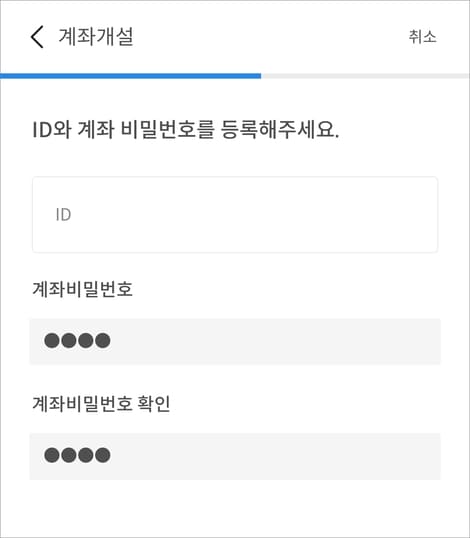470x538 pixels.
Task: Click the empty right side of ID field
Action: (309, 215)
